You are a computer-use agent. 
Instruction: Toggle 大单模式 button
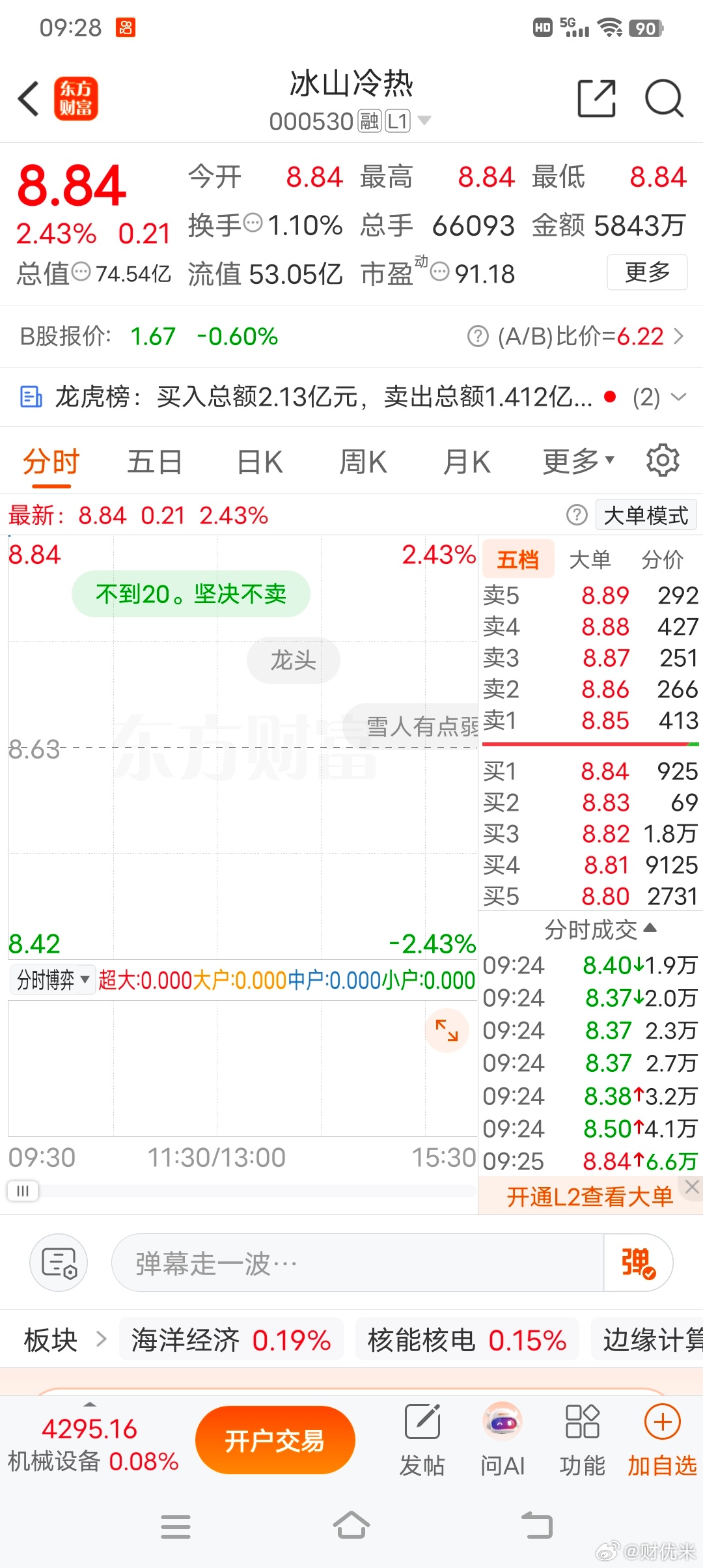point(646,515)
